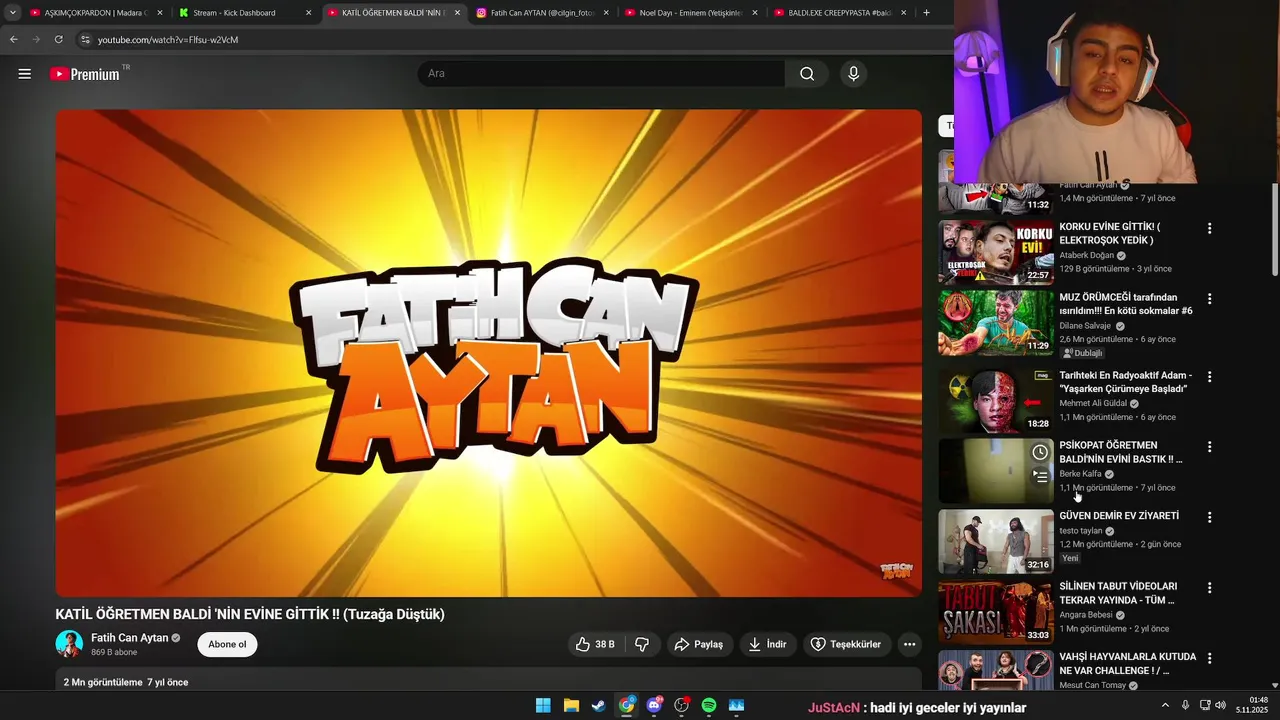Go forward in browser history
The image size is (1280, 720).
coord(36,39)
